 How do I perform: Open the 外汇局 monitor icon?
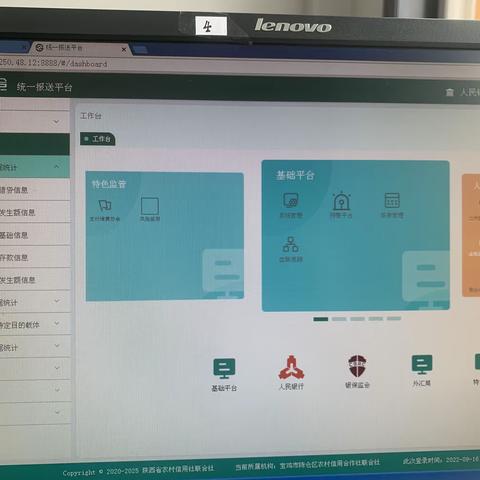422,365
